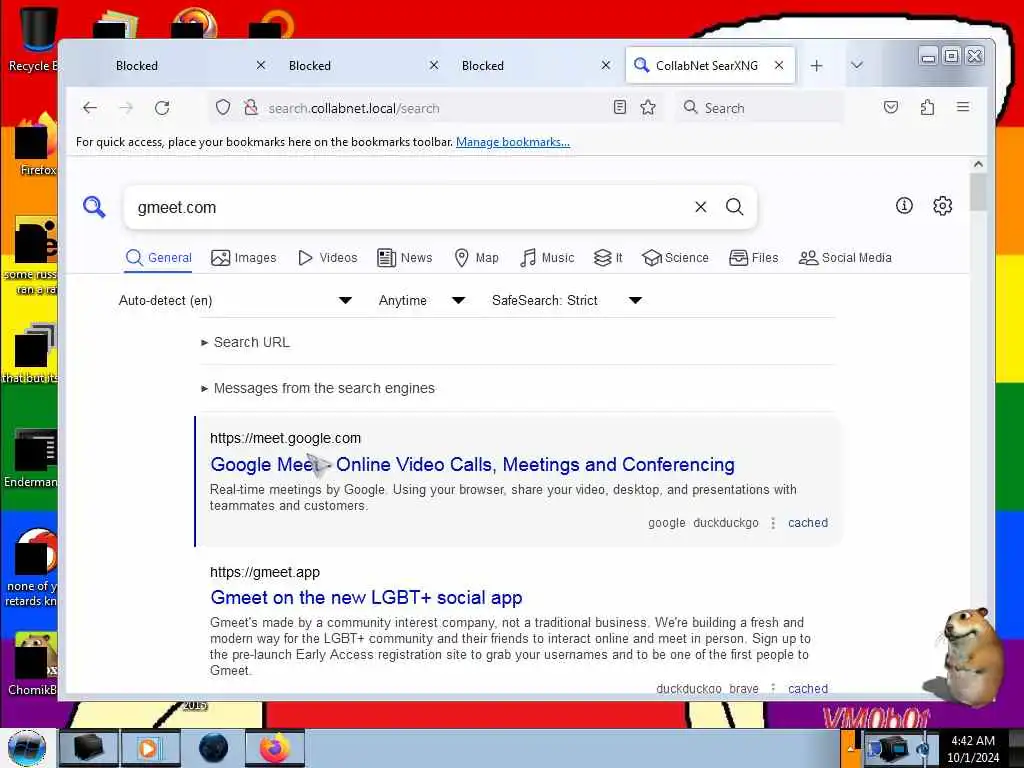Select the IT search category
The height and width of the screenshot is (768, 1024).
pos(608,258)
